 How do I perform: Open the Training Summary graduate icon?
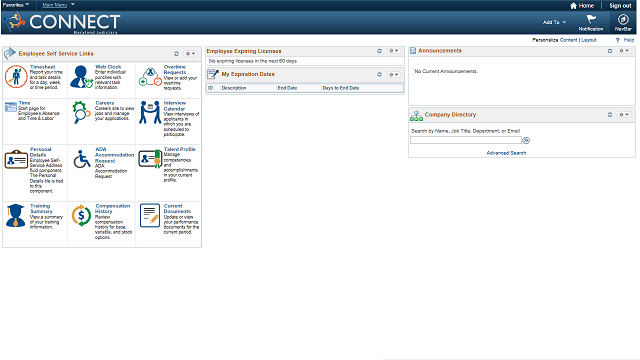click(16, 215)
